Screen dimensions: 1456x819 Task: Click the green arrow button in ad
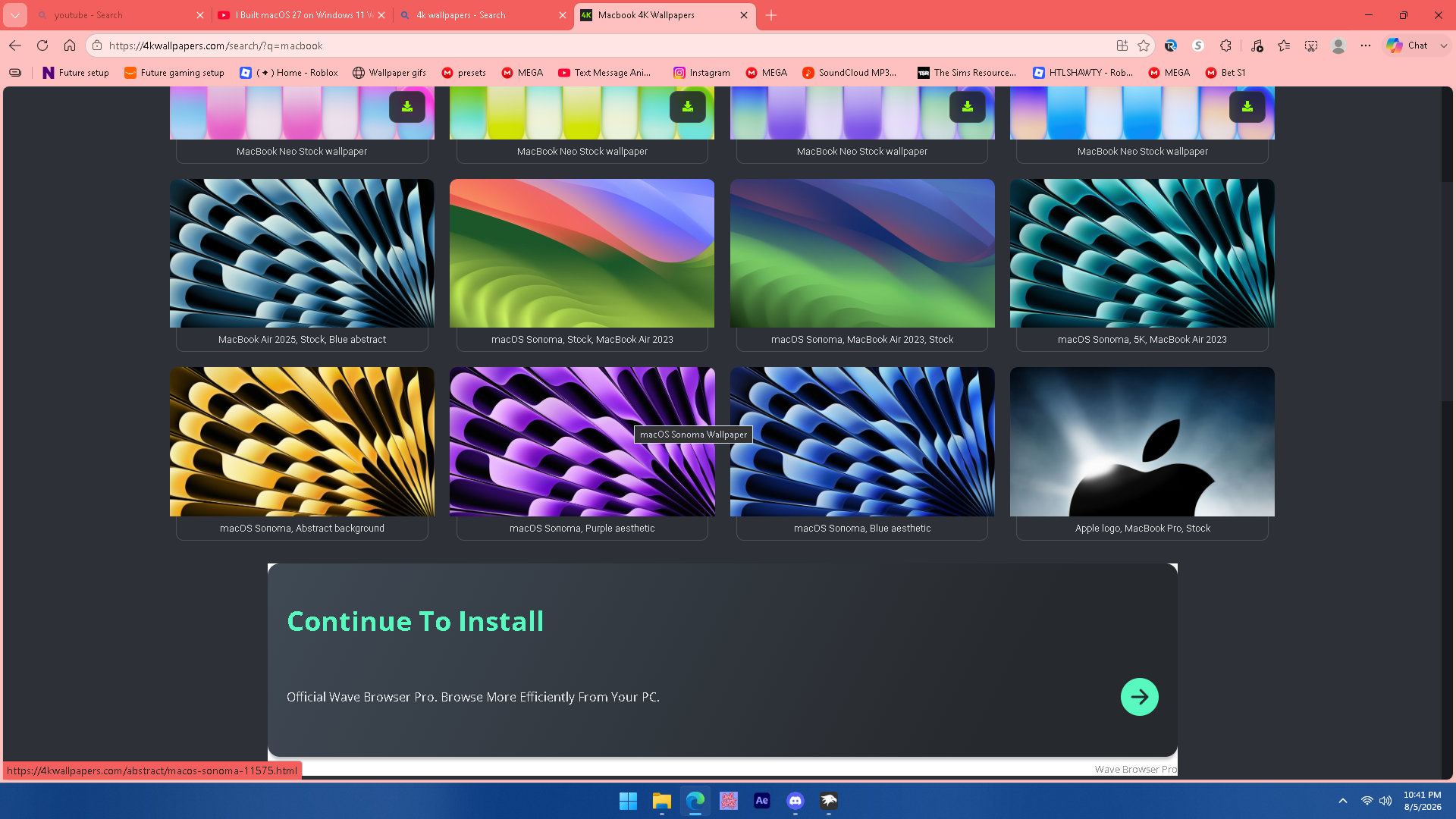click(x=1140, y=697)
